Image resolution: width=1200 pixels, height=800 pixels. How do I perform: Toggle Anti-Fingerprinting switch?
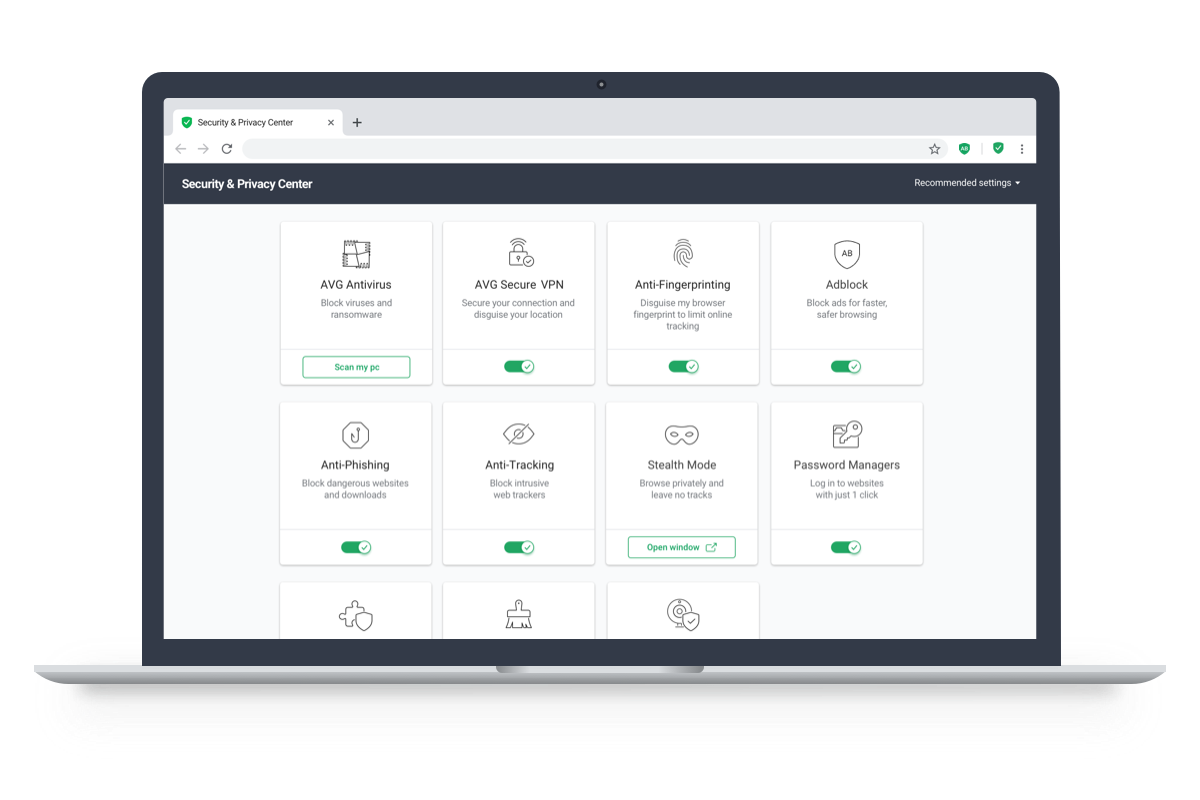pyautogui.click(x=683, y=367)
